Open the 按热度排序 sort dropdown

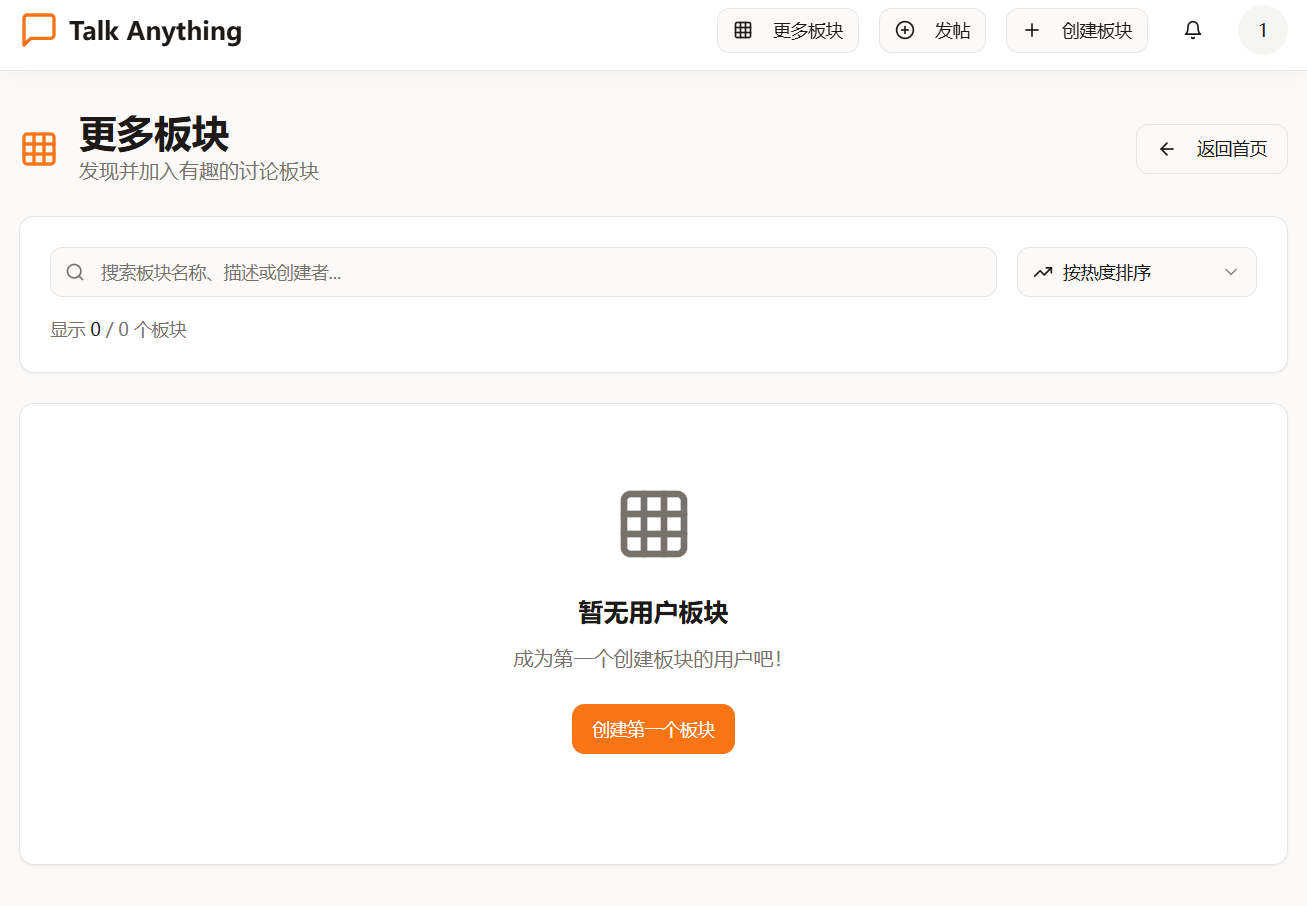click(1136, 271)
